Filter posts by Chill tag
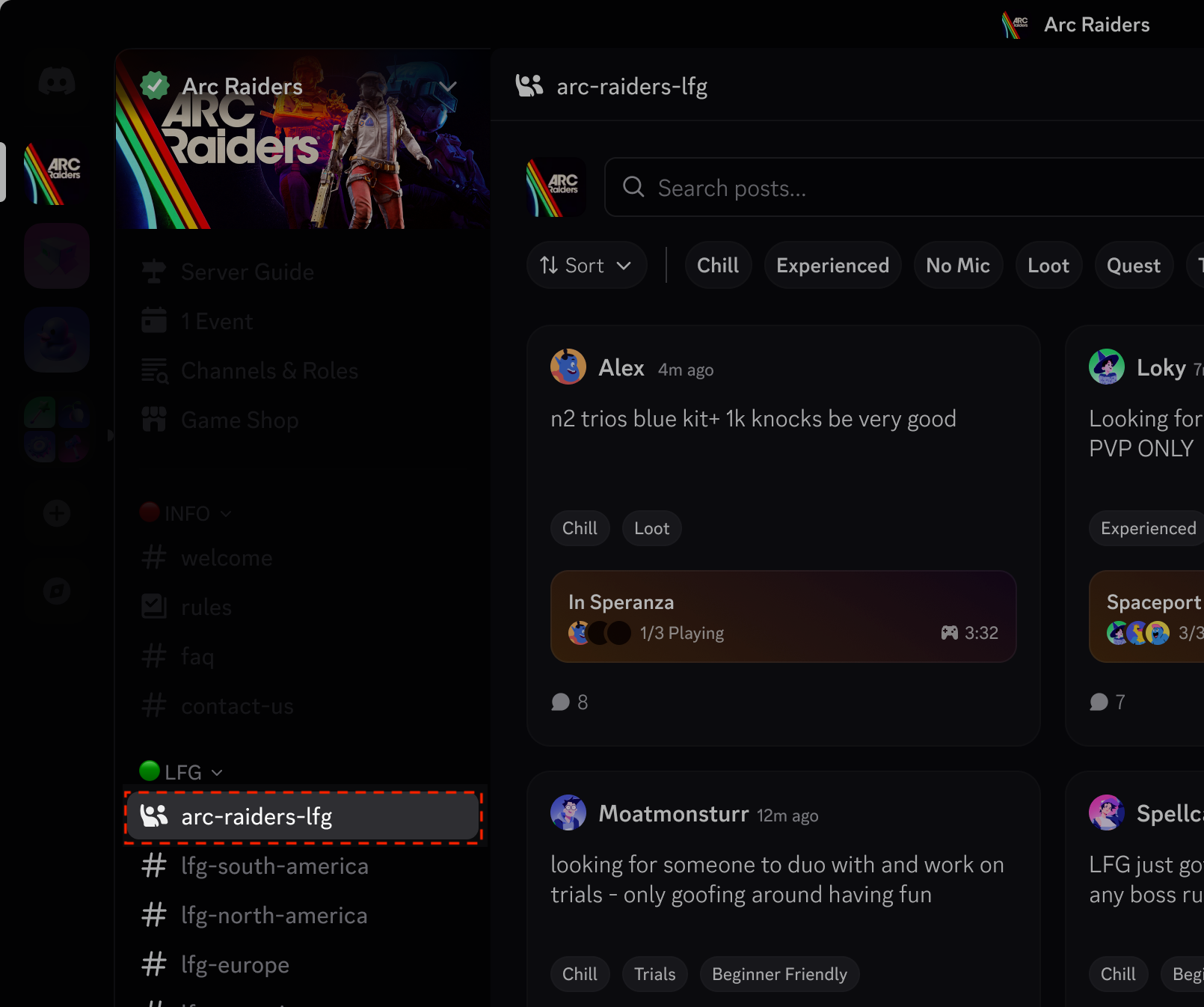Viewport: 1204px width, 1007px height. pos(718,265)
